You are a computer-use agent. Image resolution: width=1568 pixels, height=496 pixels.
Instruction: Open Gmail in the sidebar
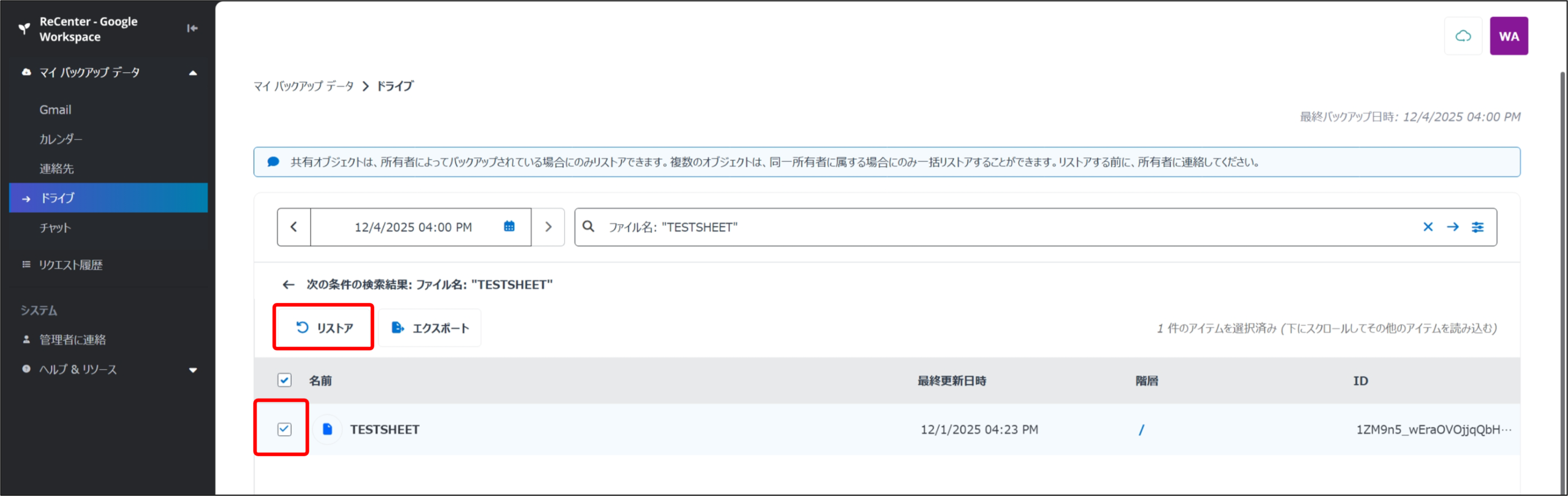click(x=56, y=110)
